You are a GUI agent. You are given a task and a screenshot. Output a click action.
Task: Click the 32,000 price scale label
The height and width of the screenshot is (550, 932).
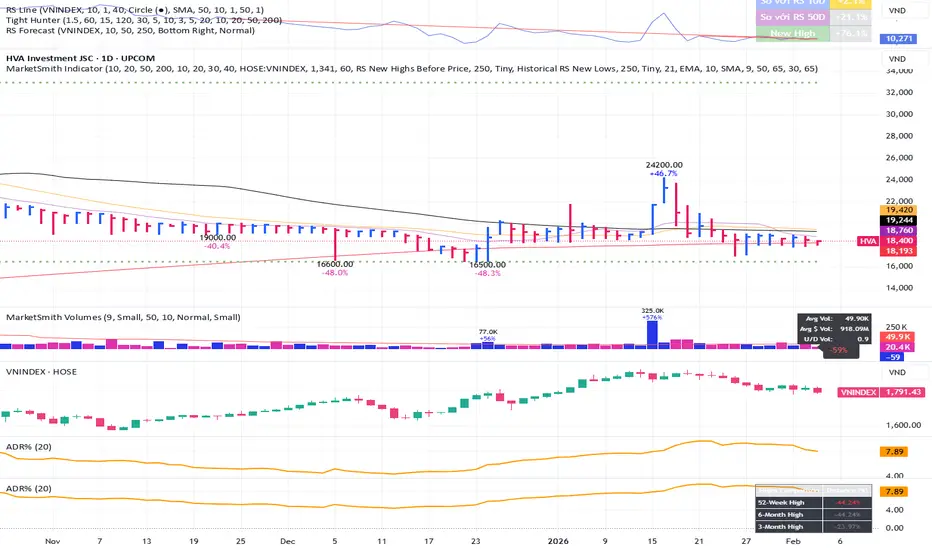pyautogui.click(x=899, y=92)
